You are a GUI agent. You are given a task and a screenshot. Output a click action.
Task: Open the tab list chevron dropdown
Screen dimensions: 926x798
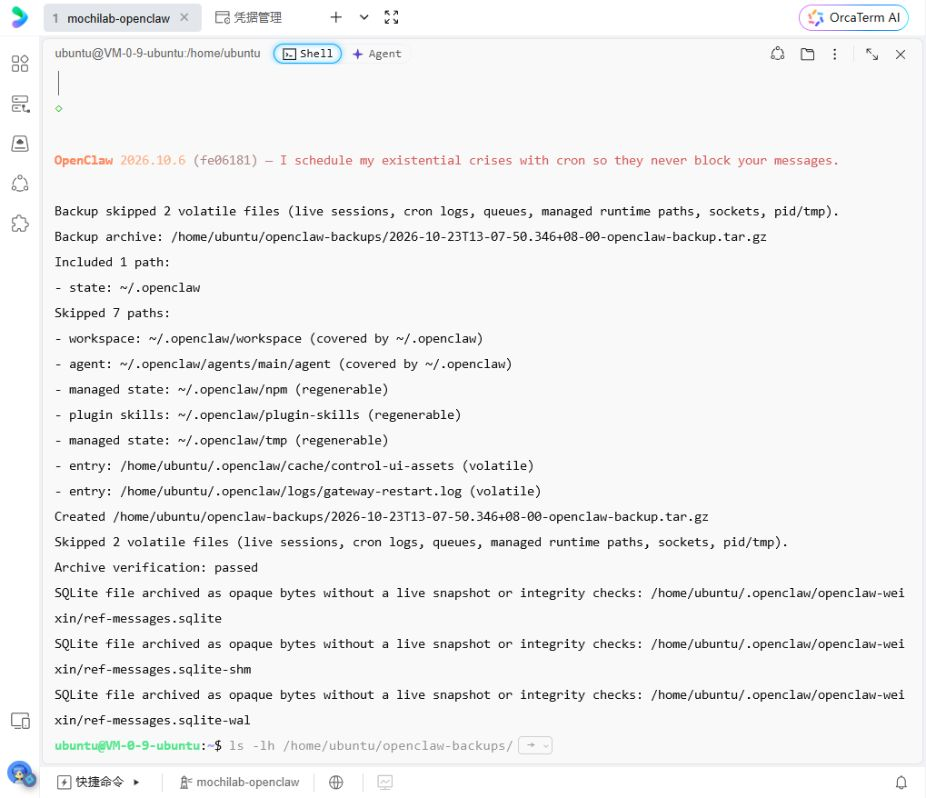(364, 17)
